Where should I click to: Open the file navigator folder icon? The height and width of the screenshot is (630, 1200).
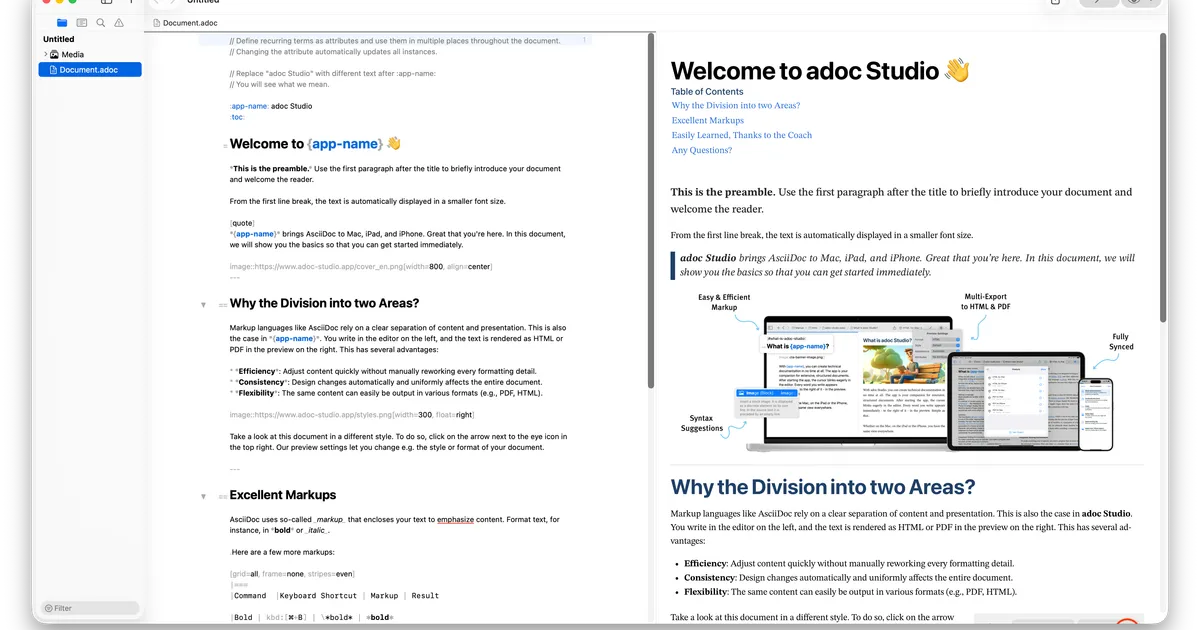pyautogui.click(x=63, y=22)
